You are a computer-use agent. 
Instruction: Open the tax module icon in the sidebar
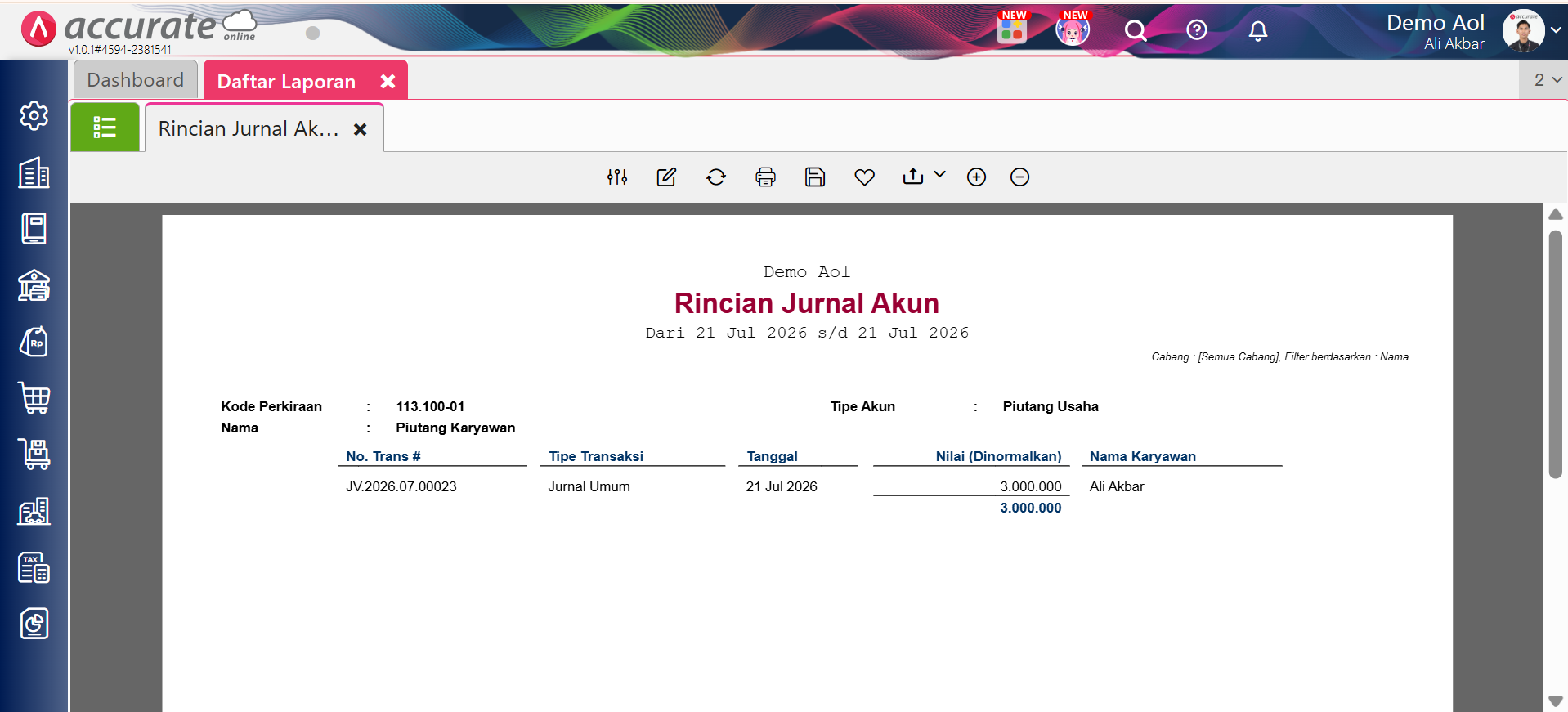(x=34, y=567)
